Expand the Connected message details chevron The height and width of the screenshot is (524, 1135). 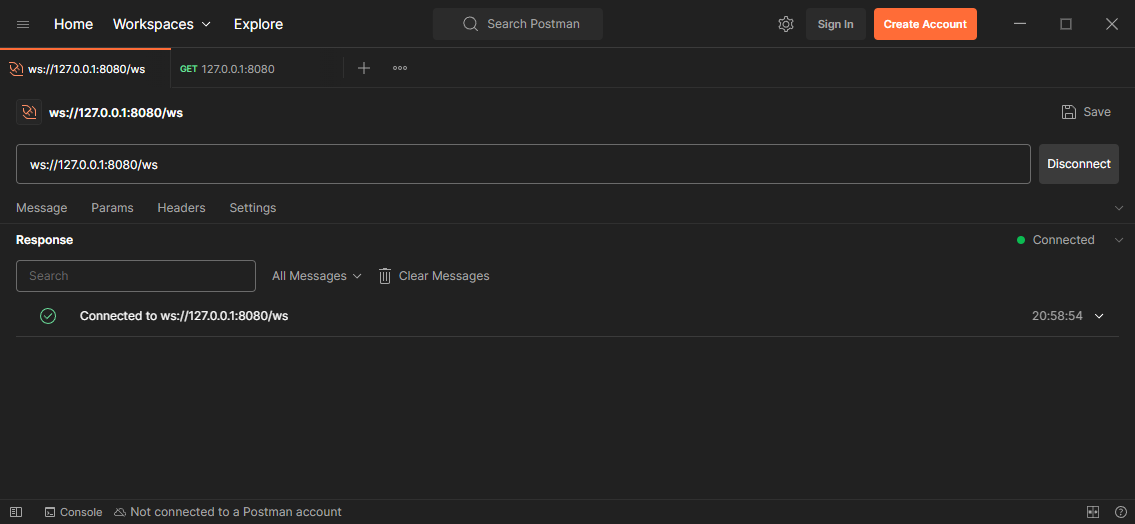pos(1100,316)
